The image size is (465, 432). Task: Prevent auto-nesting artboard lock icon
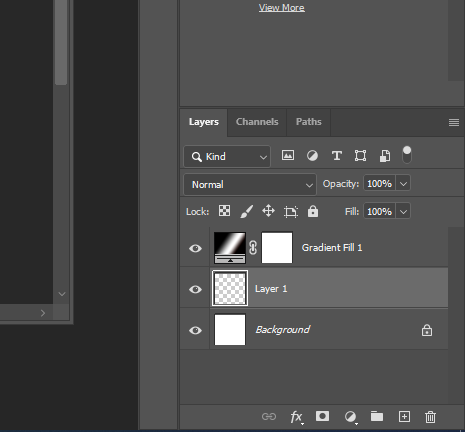click(291, 212)
